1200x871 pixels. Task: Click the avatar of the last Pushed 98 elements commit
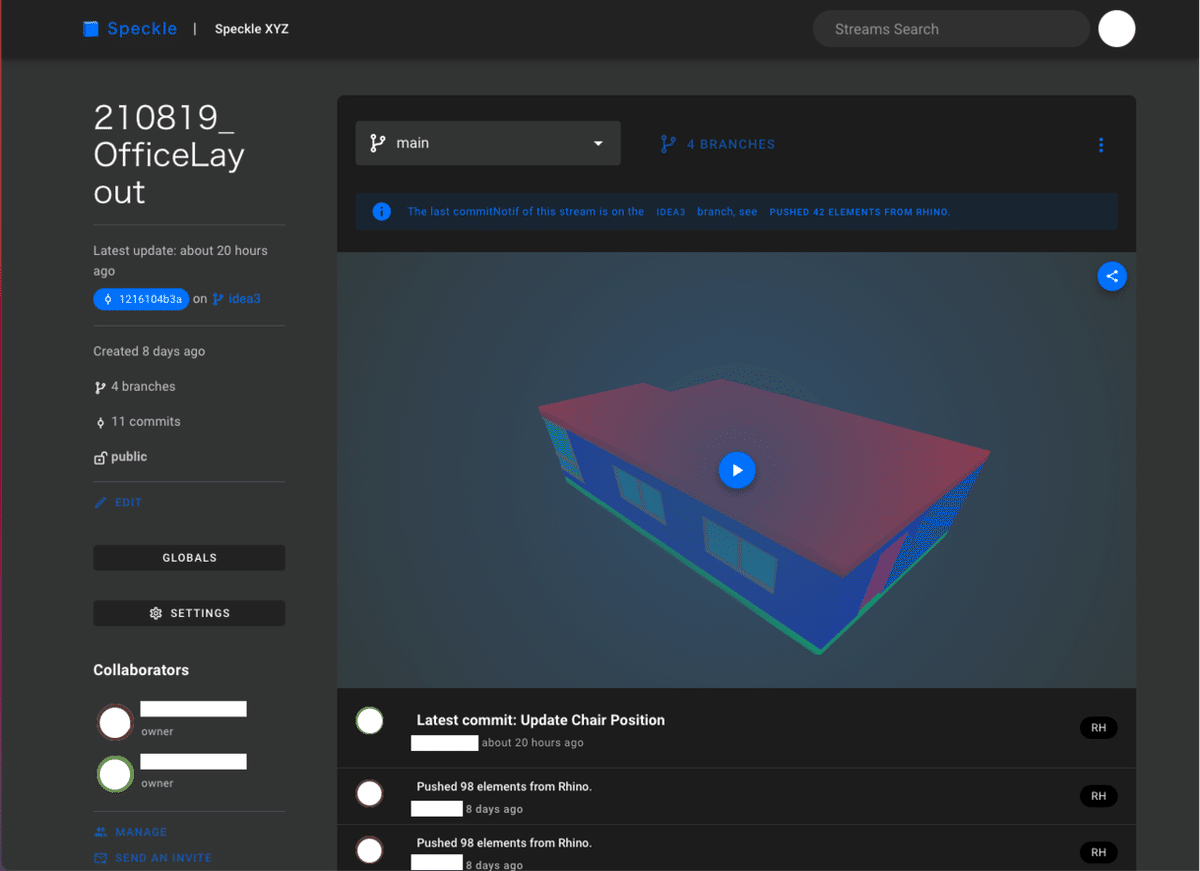[x=370, y=850]
